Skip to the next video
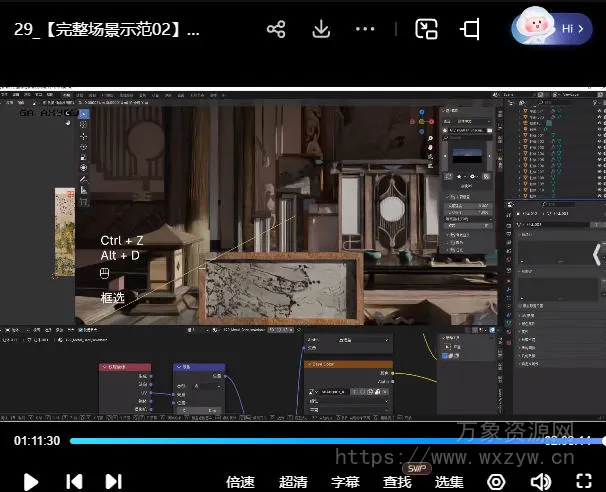Image resolution: width=606 pixels, height=492 pixels. [113, 481]
